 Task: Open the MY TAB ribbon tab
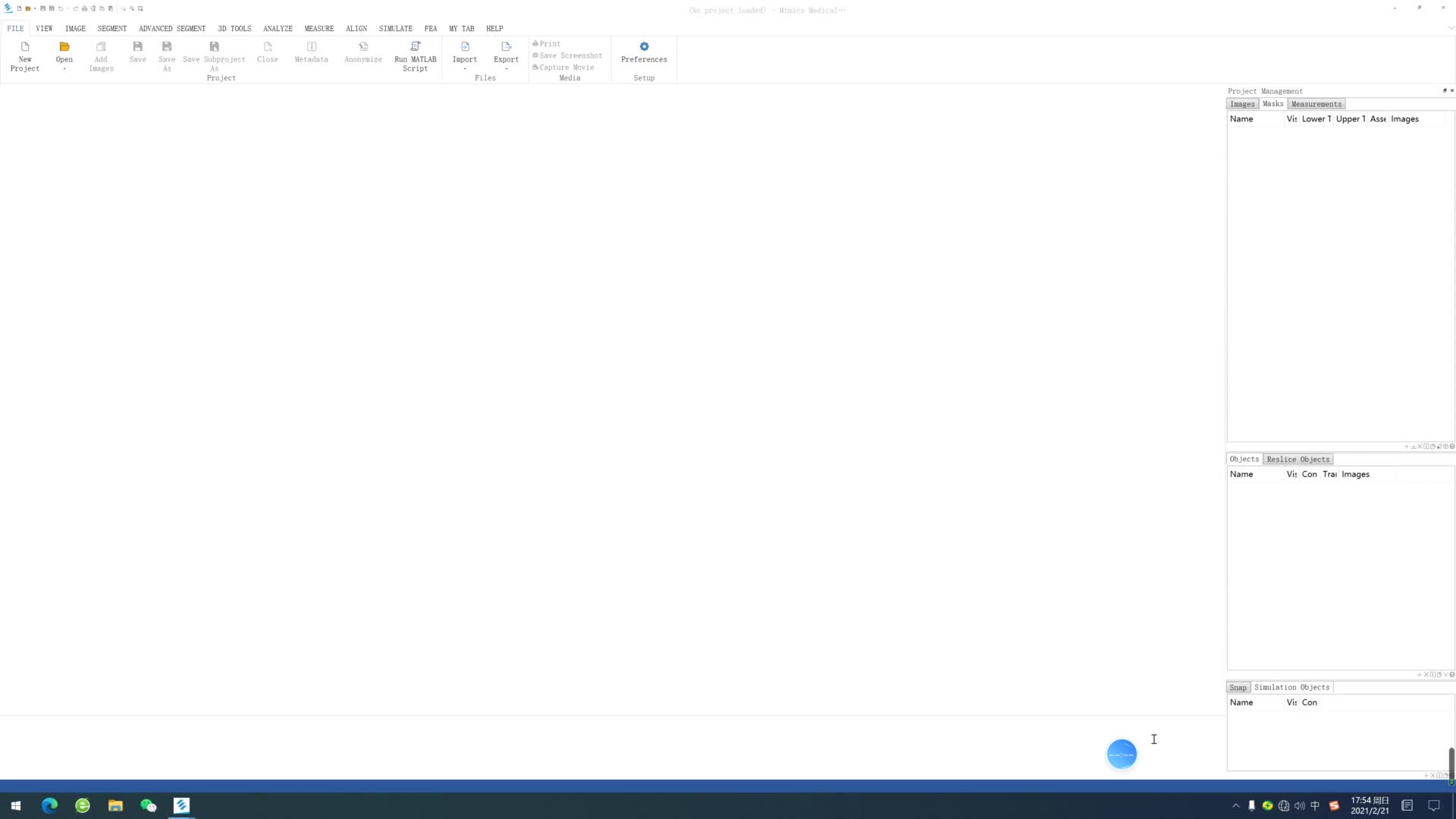coord(461,29)
